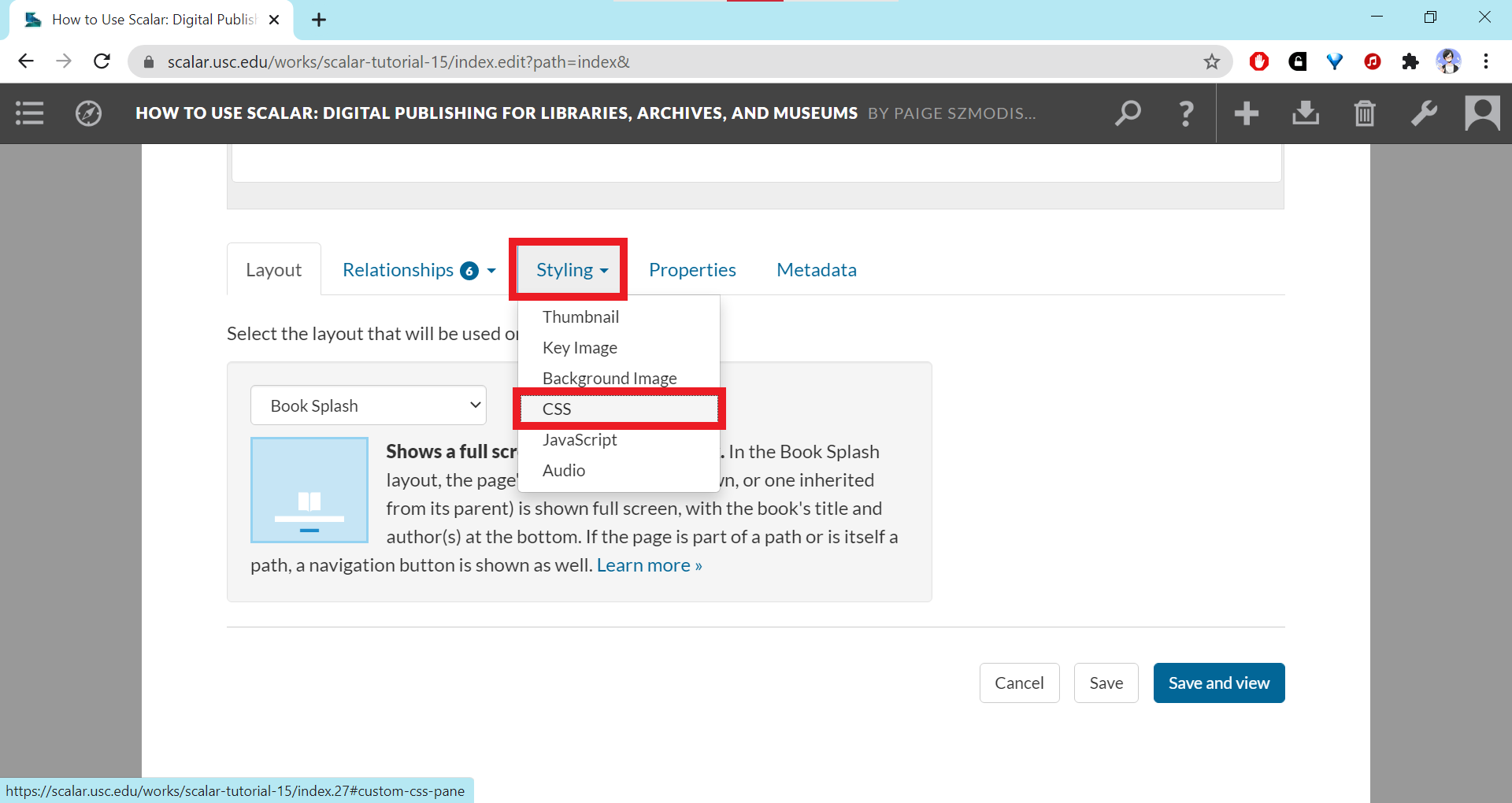Click the compass explore icon

pyautogui.click(x=88, y=113)
